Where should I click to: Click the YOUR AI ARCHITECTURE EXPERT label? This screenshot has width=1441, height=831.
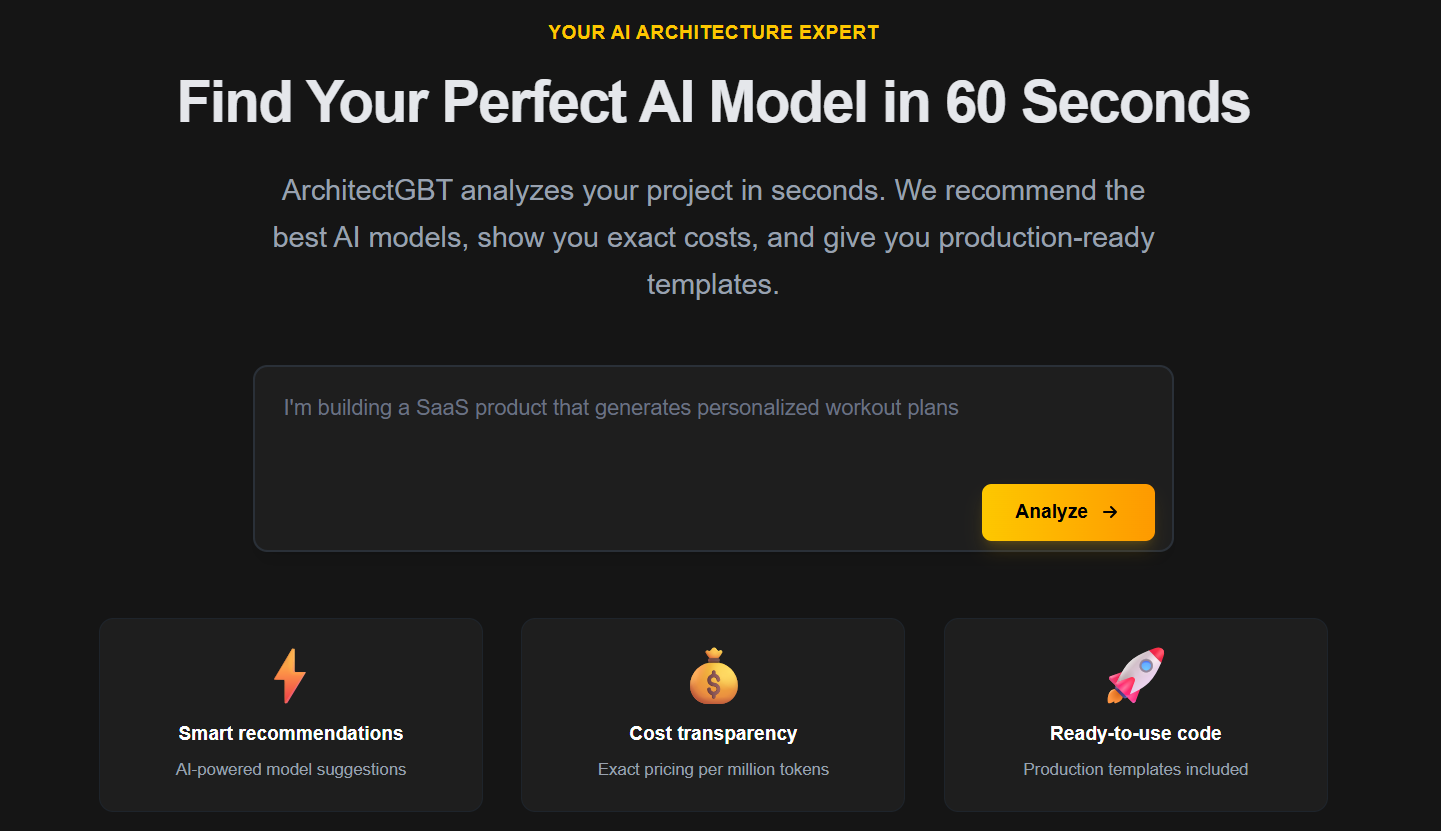[713, 31]
